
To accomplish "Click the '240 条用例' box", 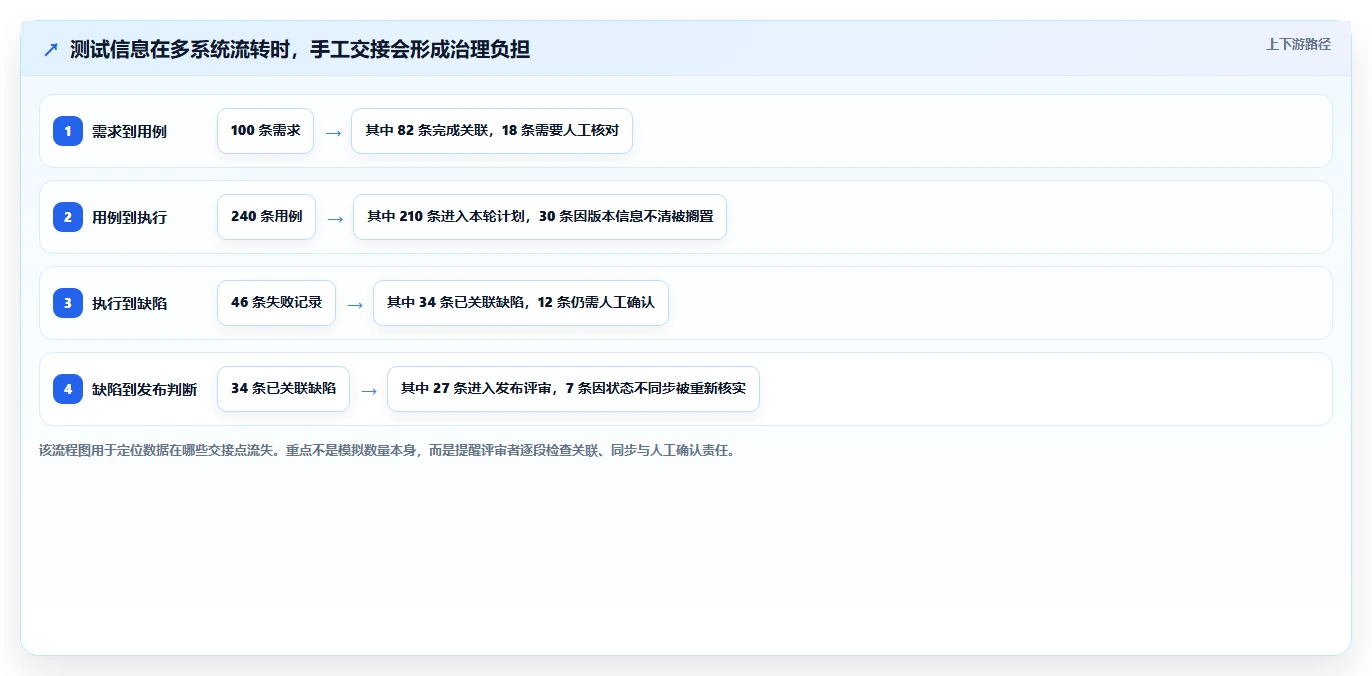I will pos(266,217).
